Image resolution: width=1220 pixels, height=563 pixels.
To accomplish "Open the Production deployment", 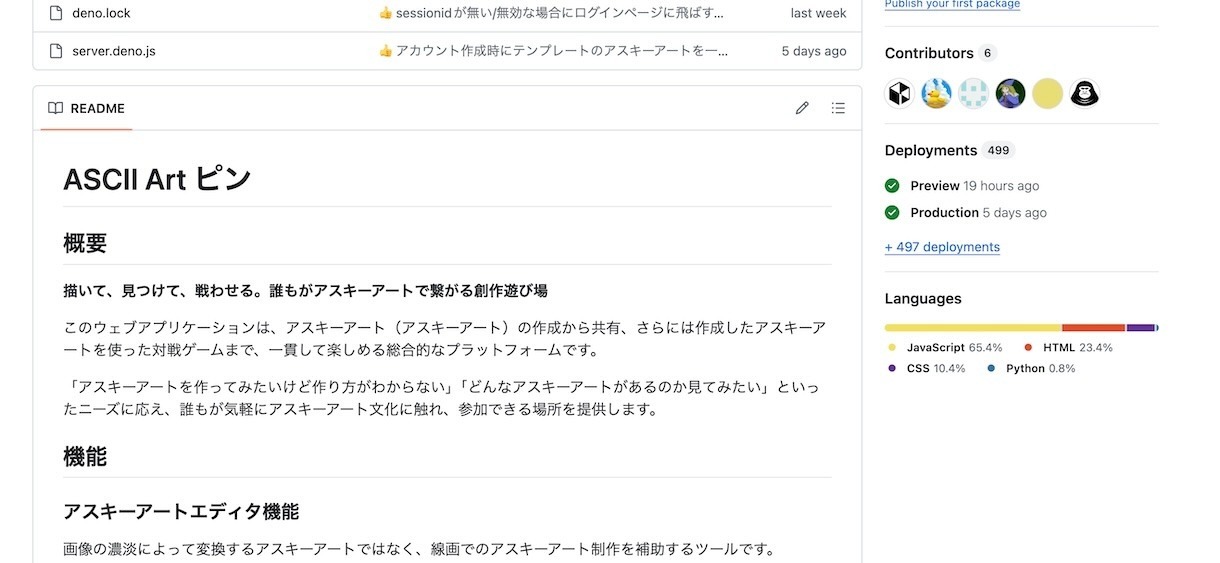I will pyautogui.click(x=944, y=212).
